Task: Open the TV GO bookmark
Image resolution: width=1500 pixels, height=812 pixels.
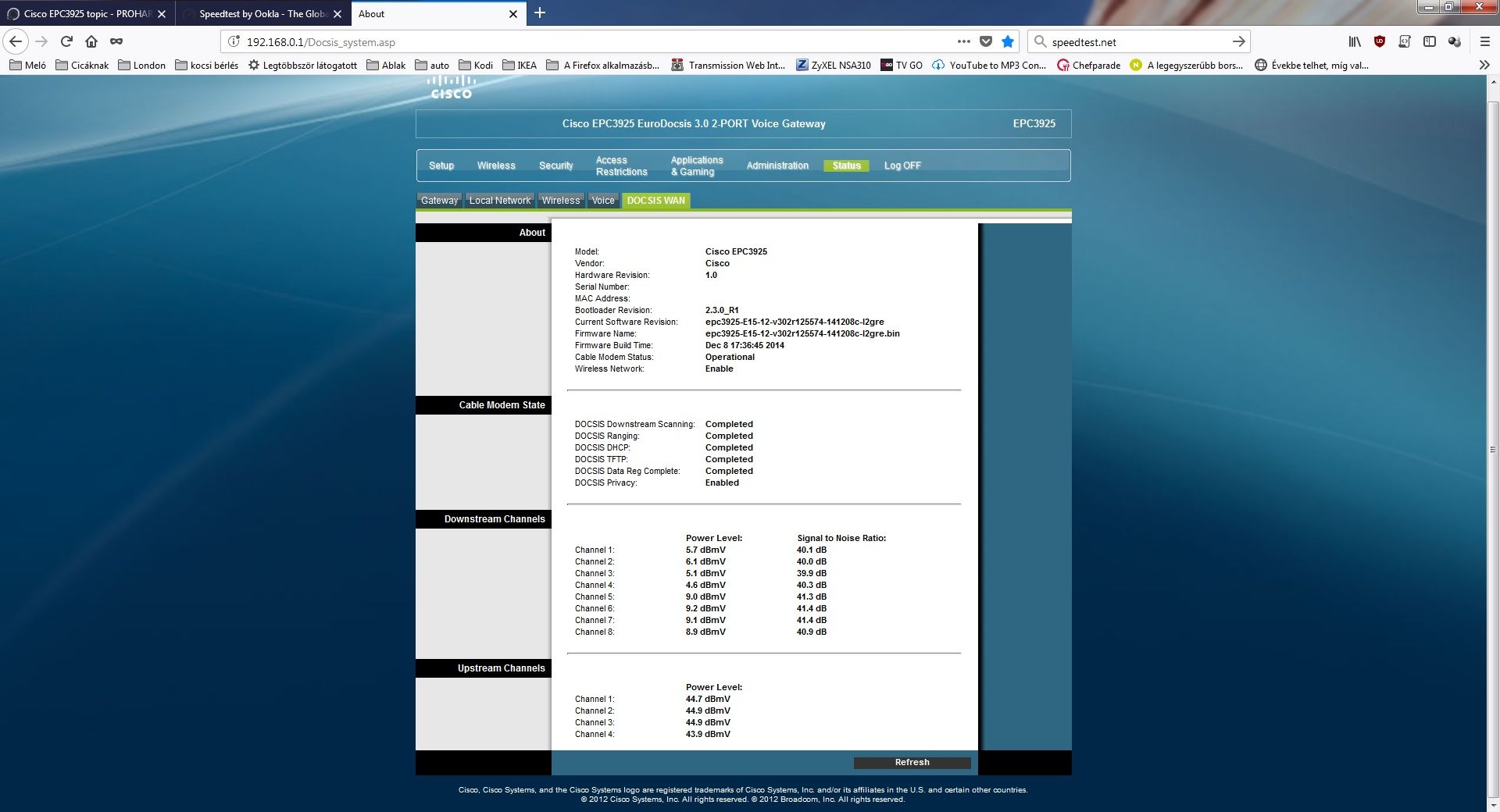Action: click(902, 66)
